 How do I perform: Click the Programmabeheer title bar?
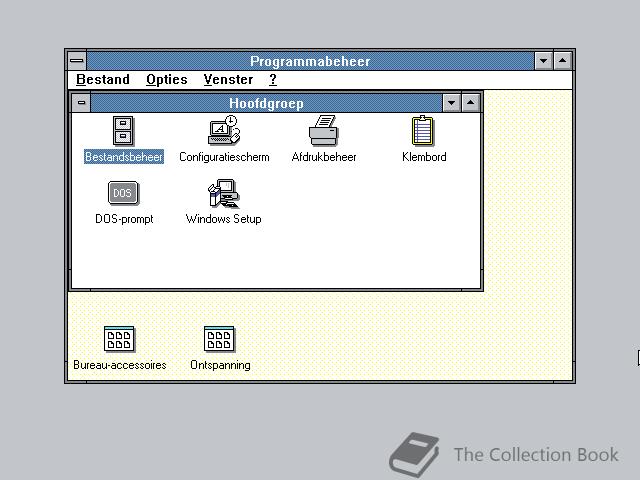tap(310, 61)
